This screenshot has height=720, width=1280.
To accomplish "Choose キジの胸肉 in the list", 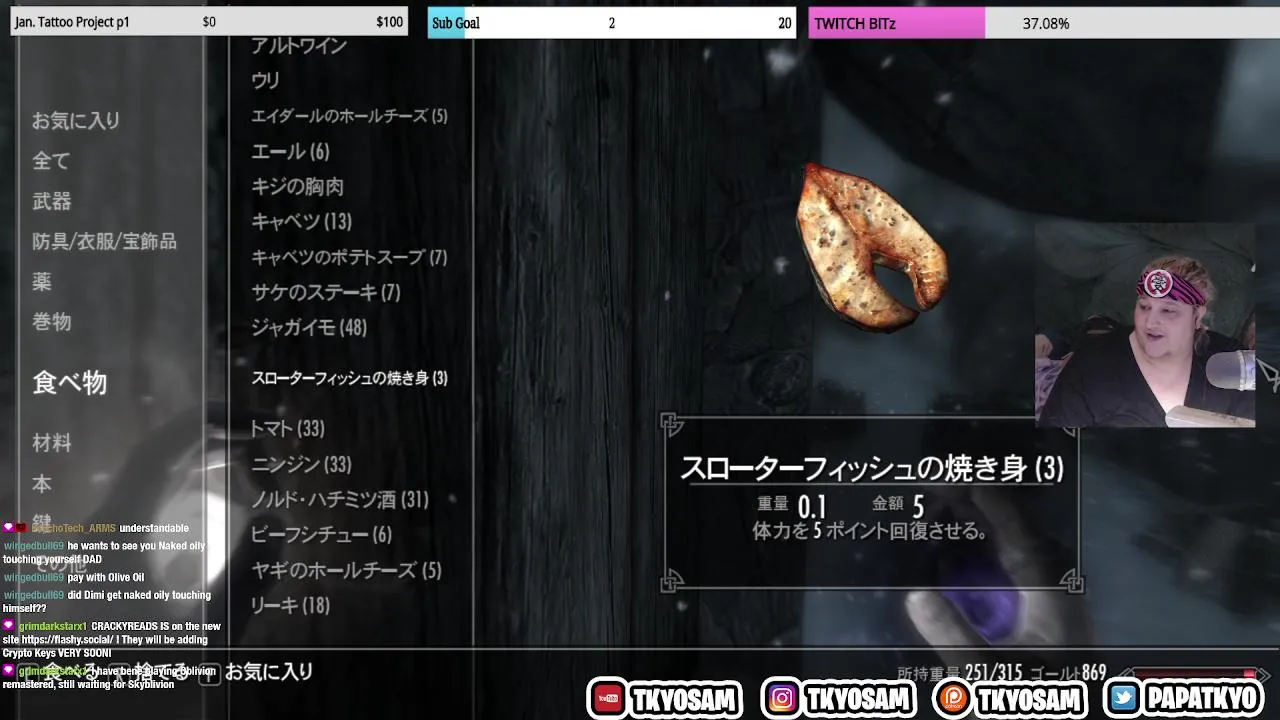I will coord(297,187).
